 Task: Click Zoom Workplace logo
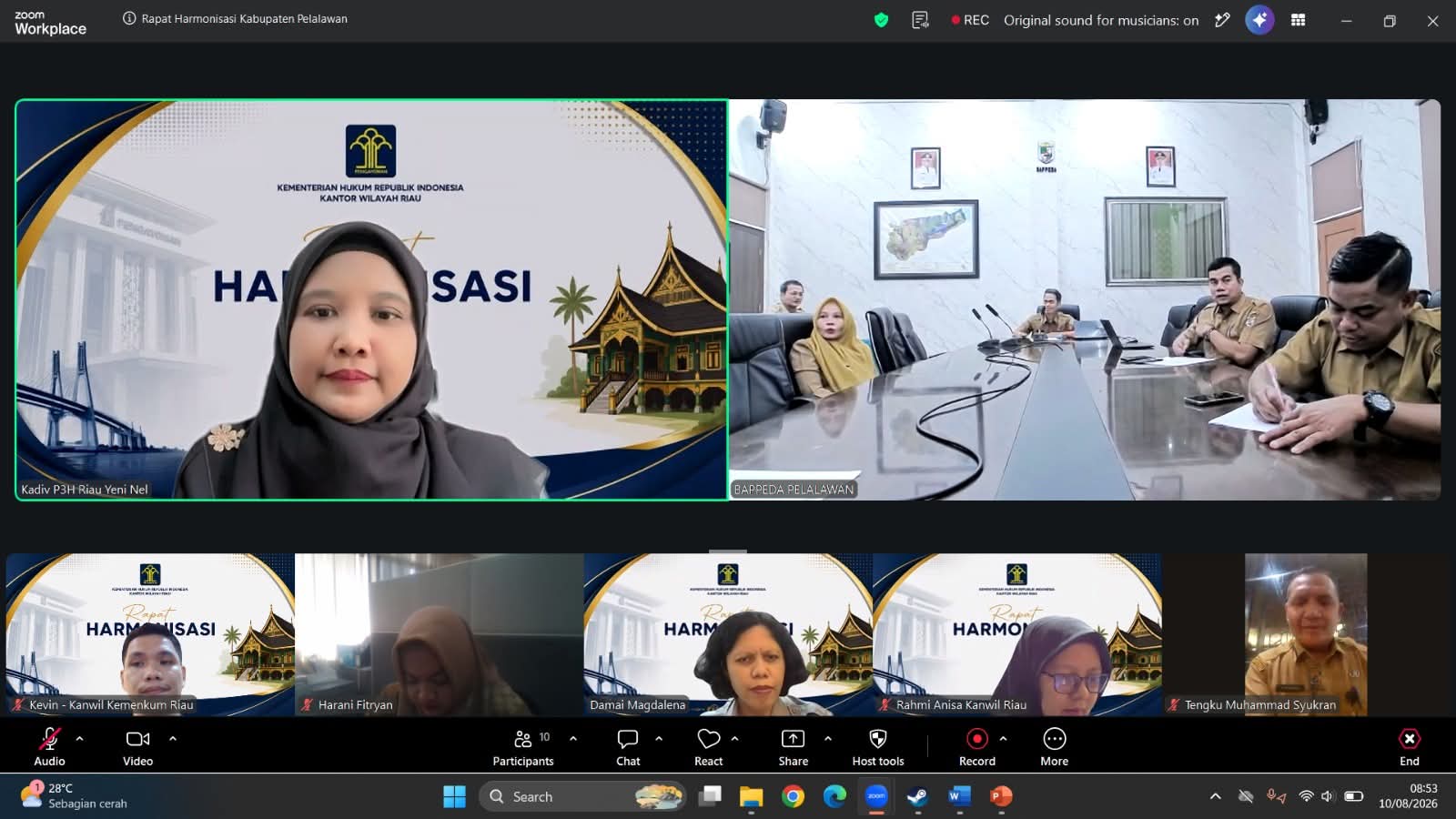(50, 22)
